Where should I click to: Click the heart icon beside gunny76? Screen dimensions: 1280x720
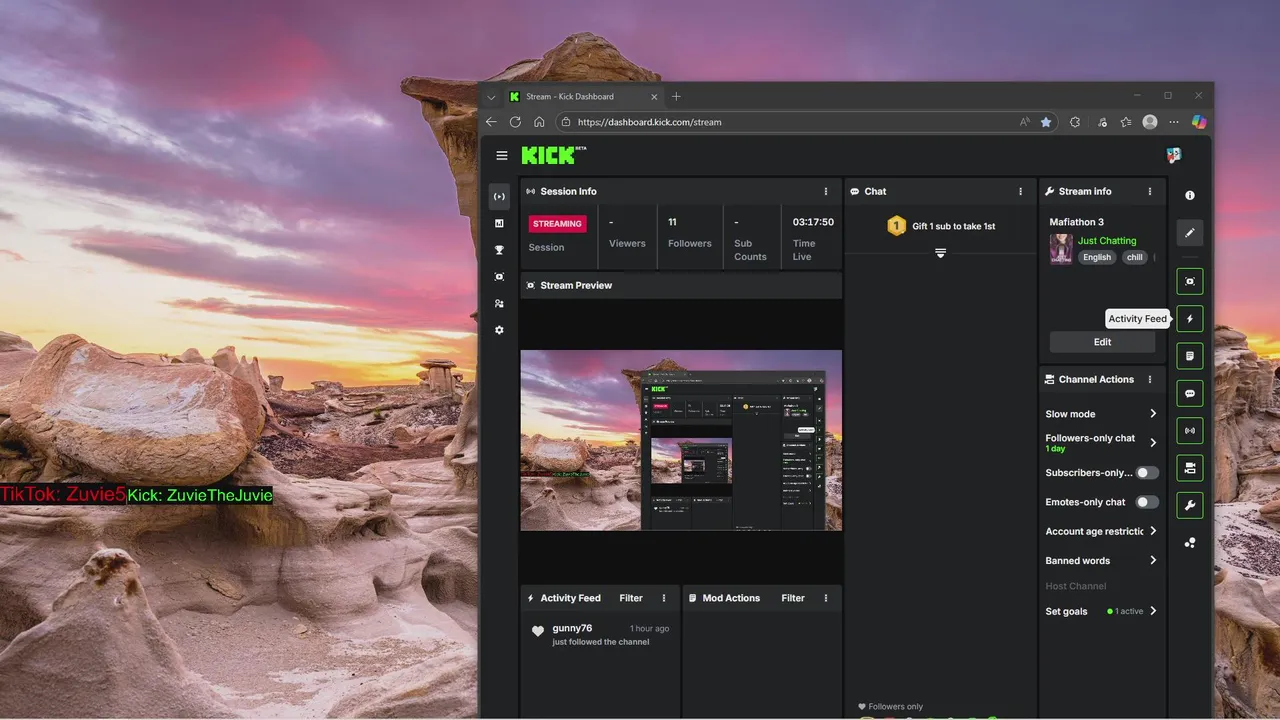pos(537,631)
